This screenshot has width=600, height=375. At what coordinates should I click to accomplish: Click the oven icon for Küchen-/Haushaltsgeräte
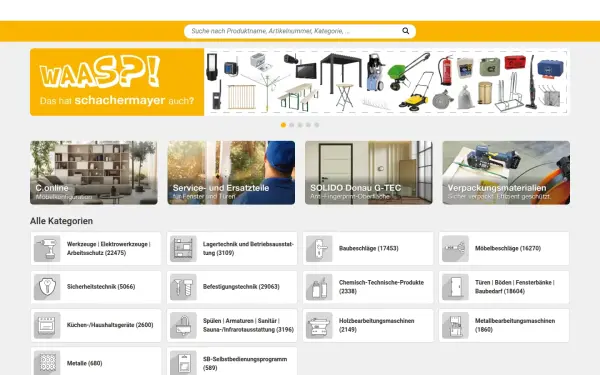point(47,325)
